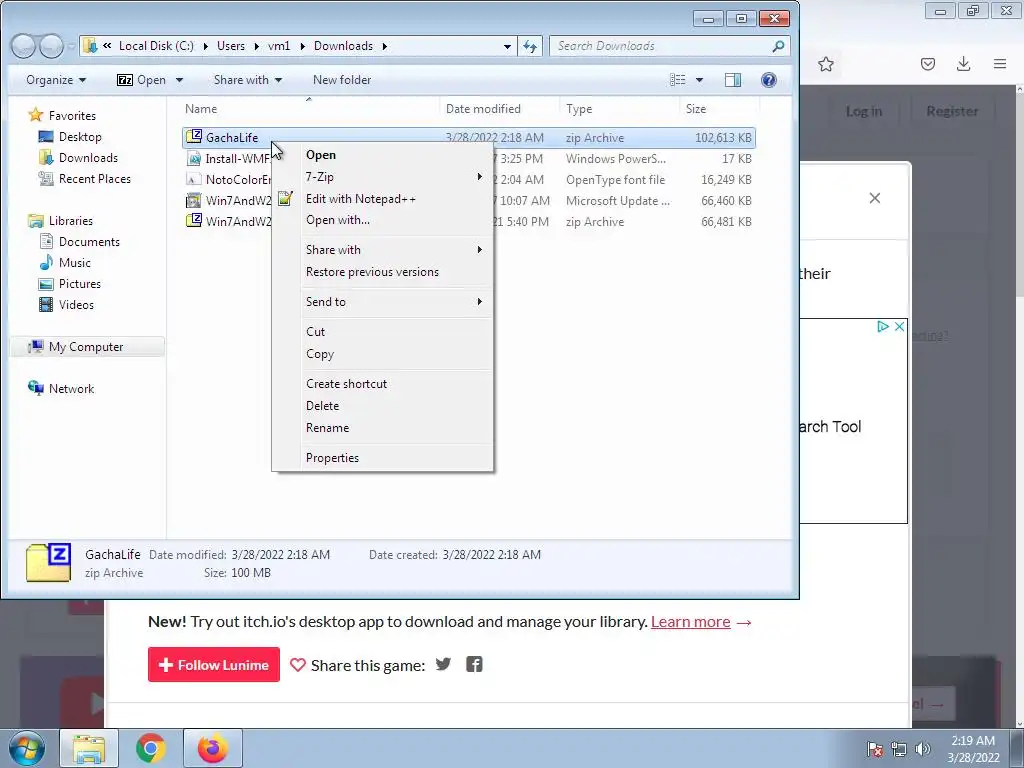Share the game on Twitter icon

(443, 664)
